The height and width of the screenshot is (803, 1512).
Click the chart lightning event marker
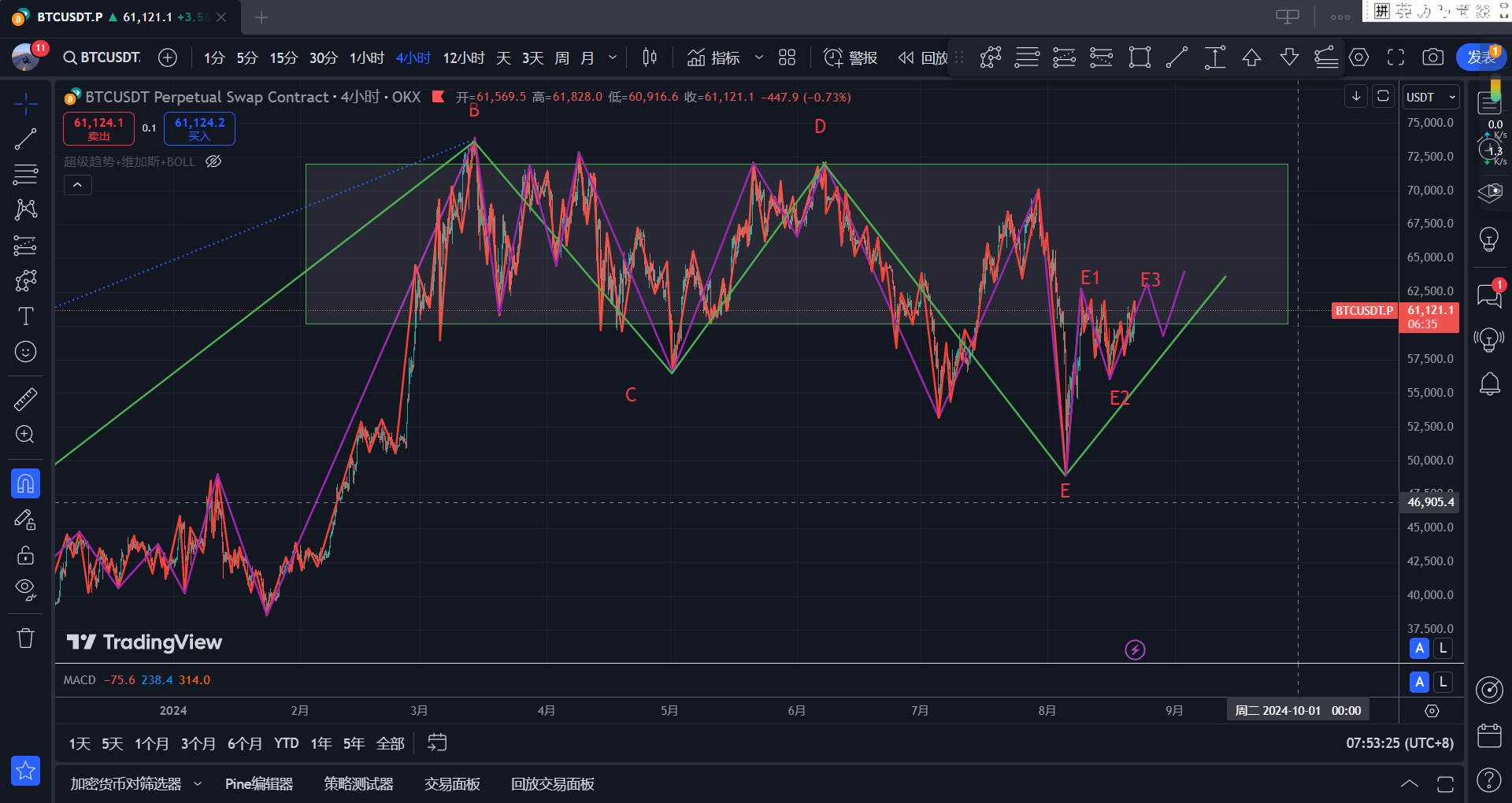(x=1135, y=649)
